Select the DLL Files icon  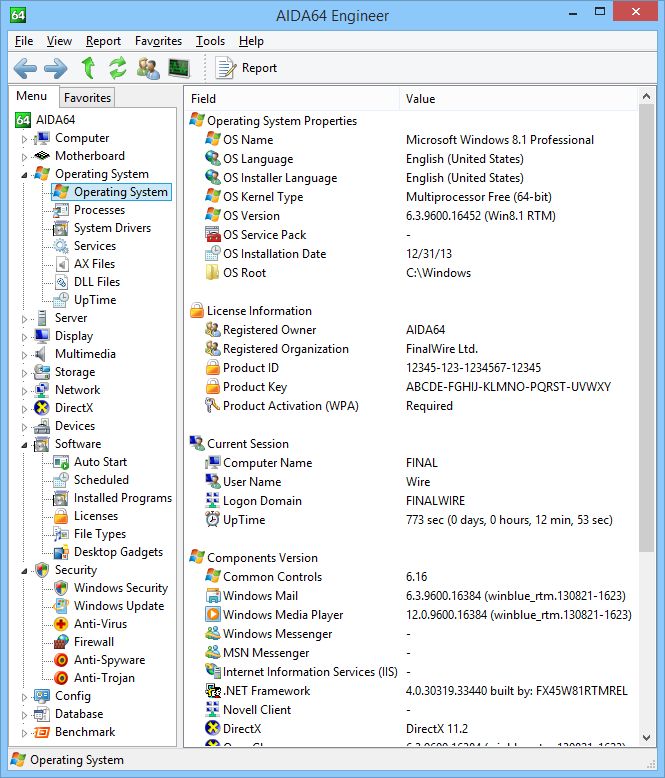pos(61,282)
